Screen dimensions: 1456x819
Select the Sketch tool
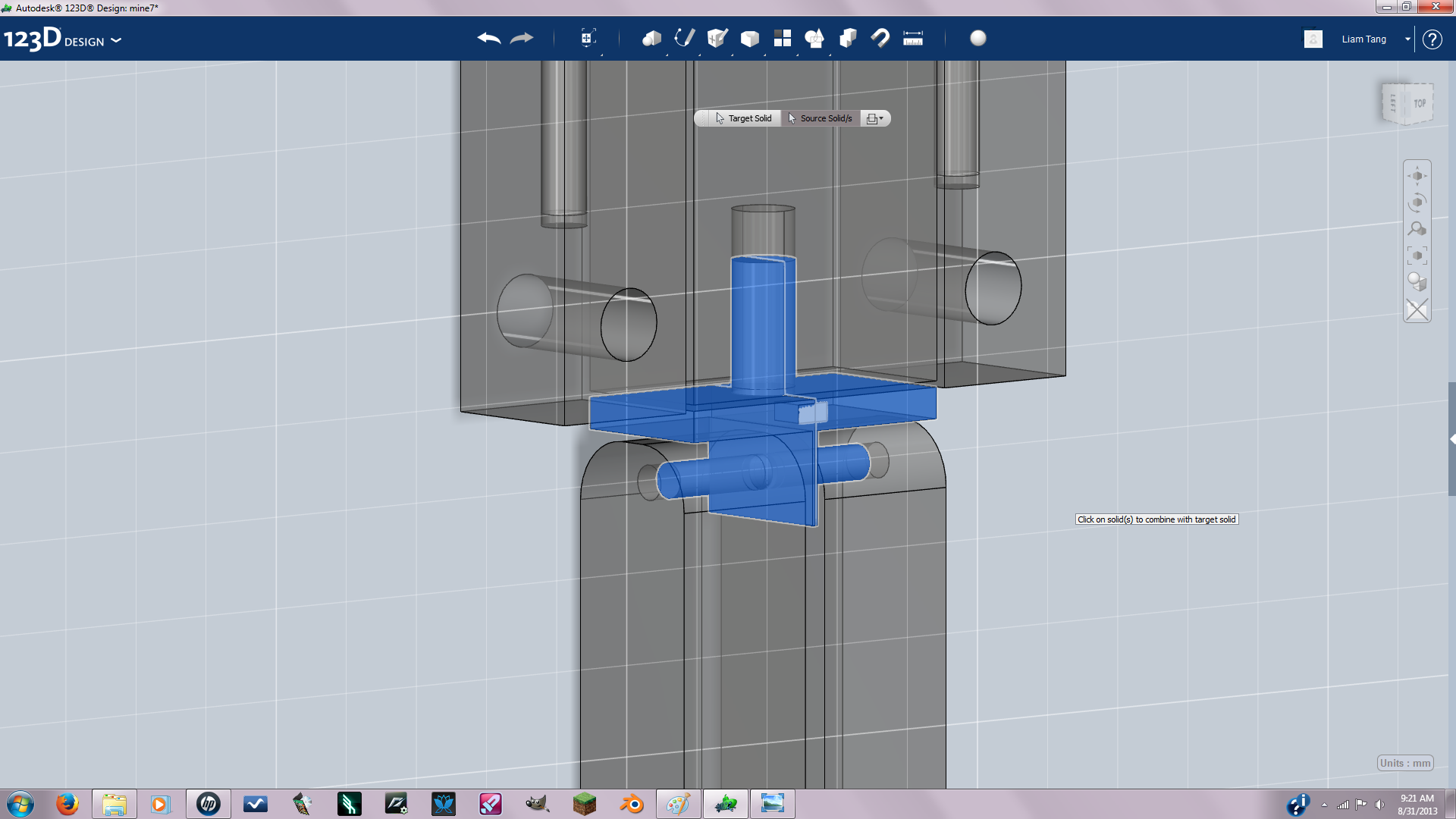pyautogui.click(x=685, y=38)
